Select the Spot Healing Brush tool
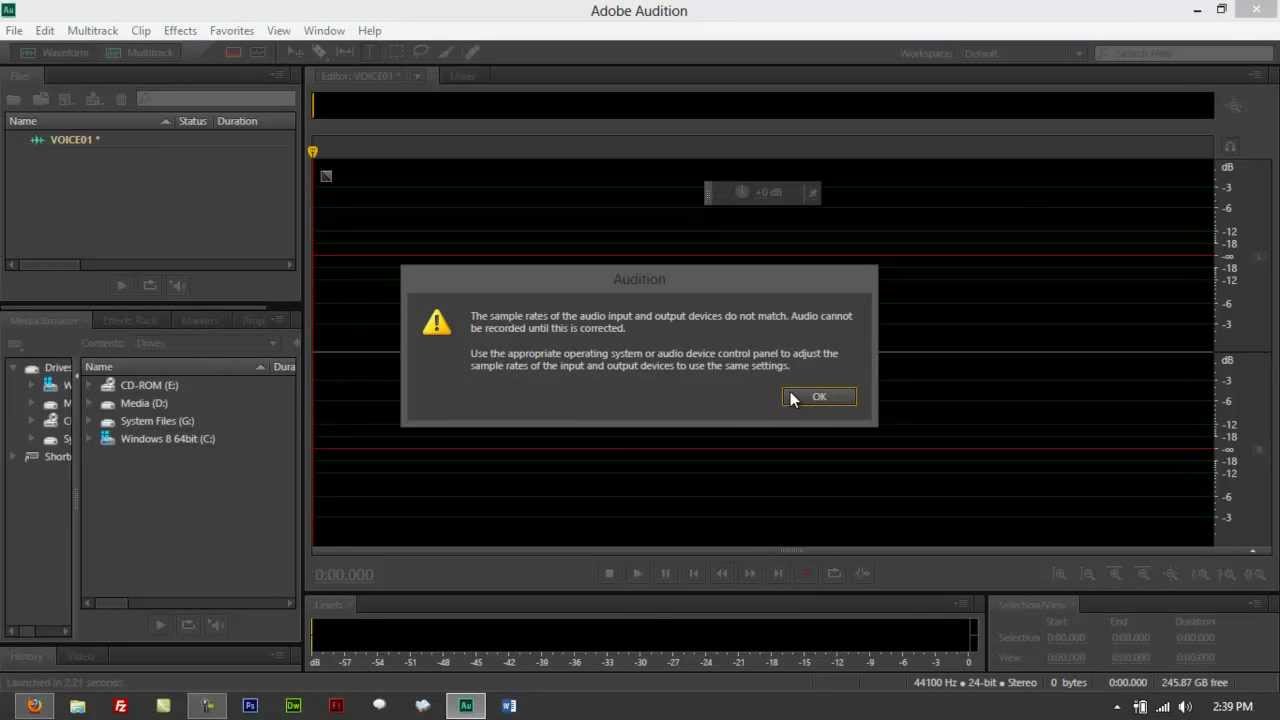Viewport: 1280px width, 720px height. [x=472, y=53]
